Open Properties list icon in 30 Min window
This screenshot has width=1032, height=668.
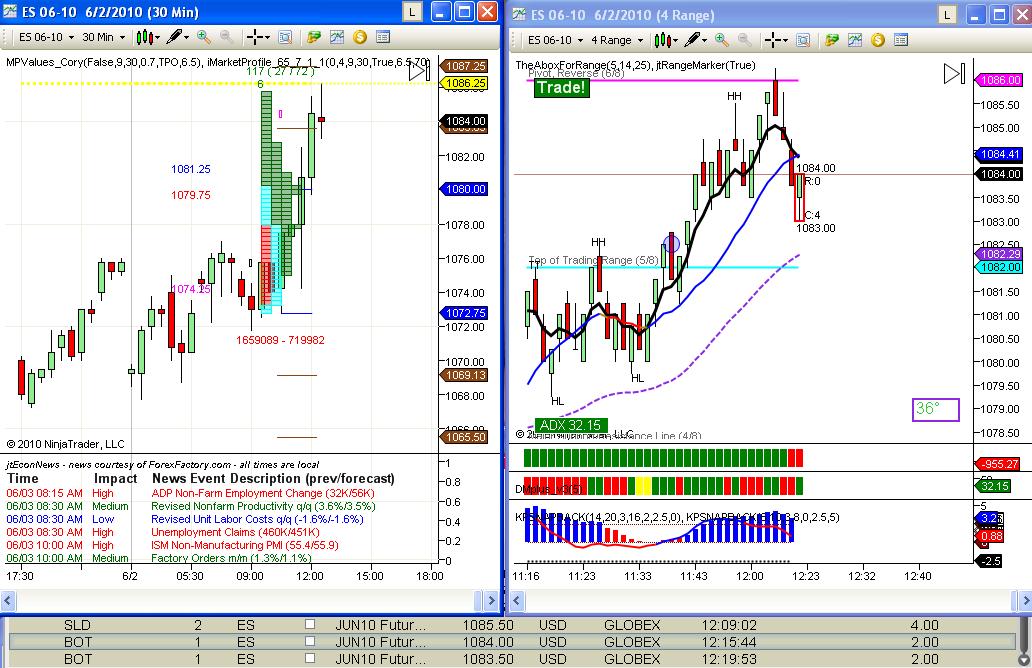coord(382,38)
